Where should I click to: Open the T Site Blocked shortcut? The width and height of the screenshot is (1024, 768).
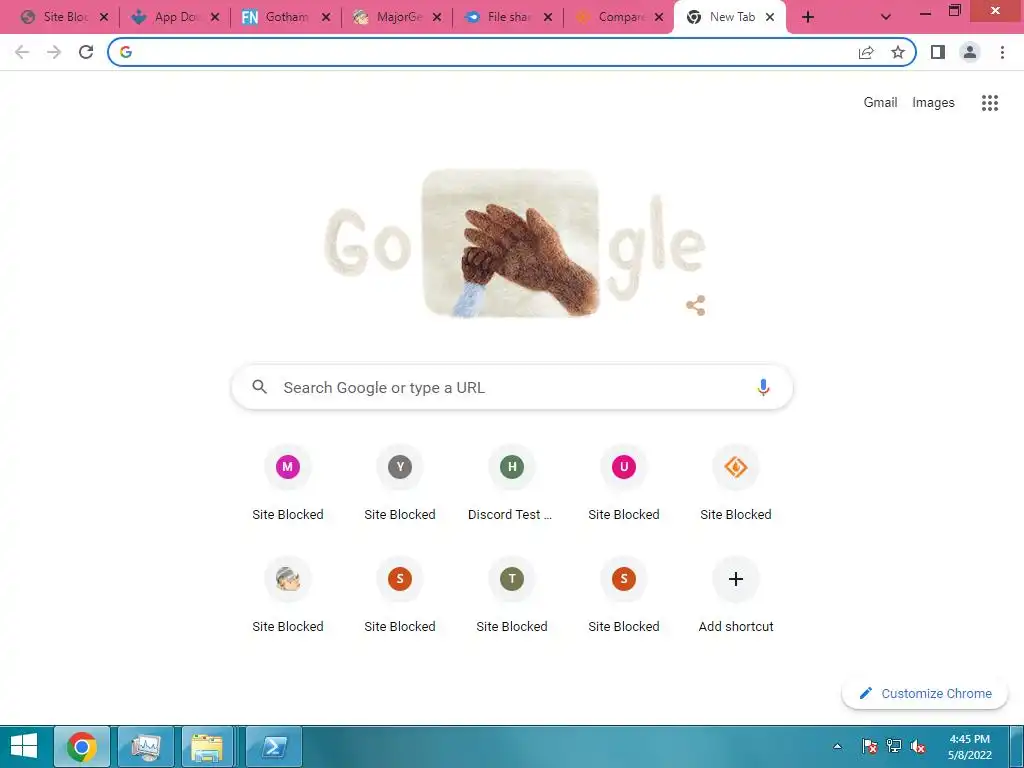click(512, 595)
